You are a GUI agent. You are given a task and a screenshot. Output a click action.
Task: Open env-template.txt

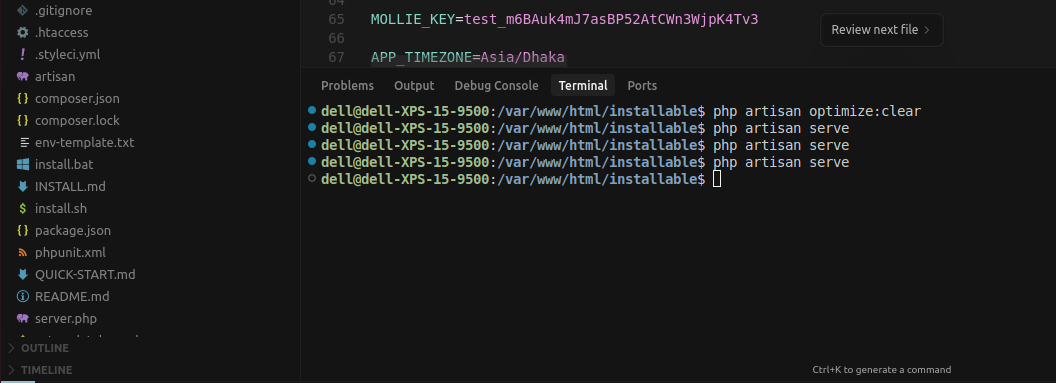click(x=84, y=143)
